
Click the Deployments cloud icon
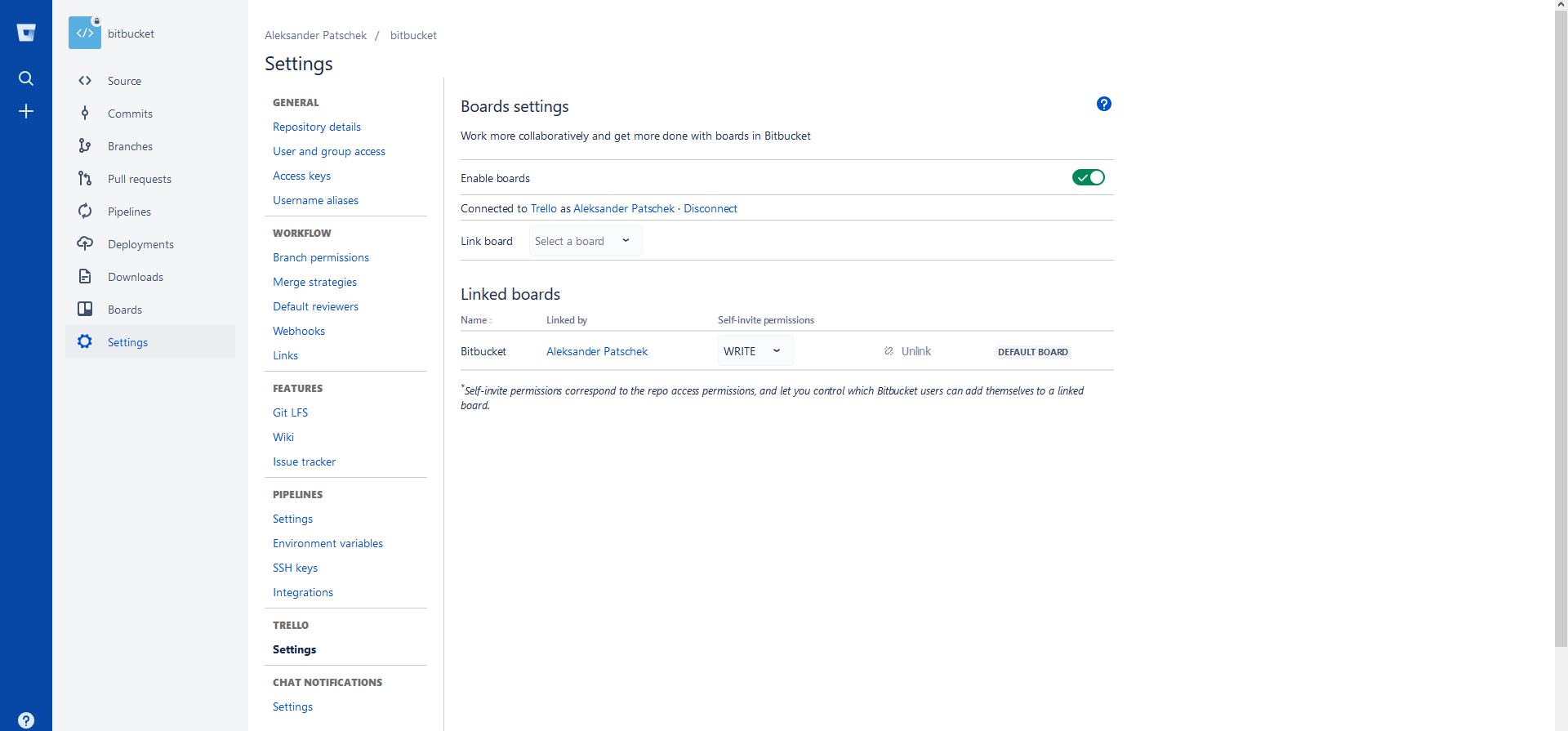tap(85, 243)
